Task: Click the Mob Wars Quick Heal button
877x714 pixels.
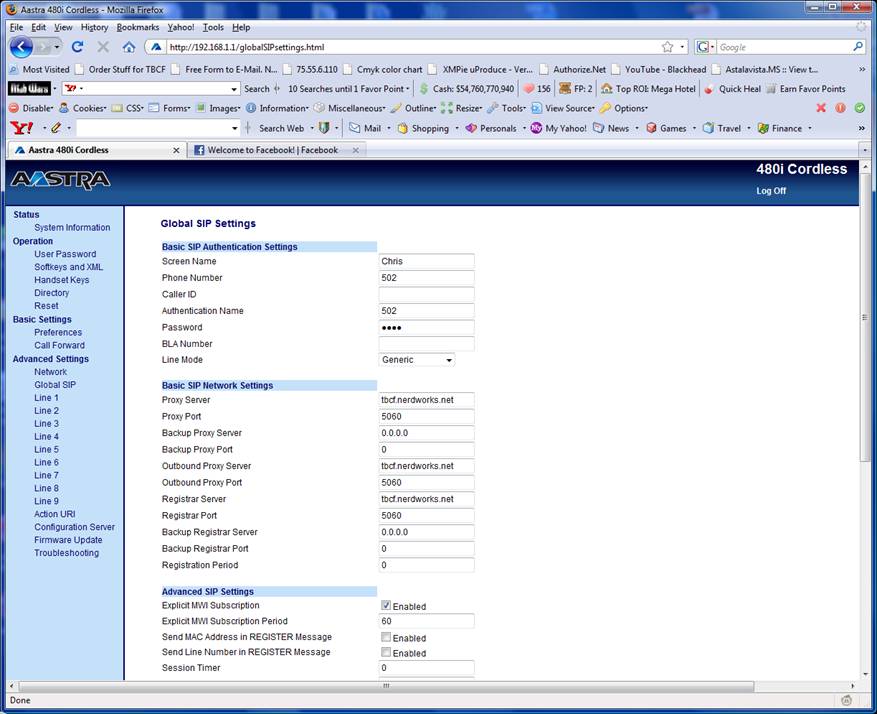Action: point(733,88)
